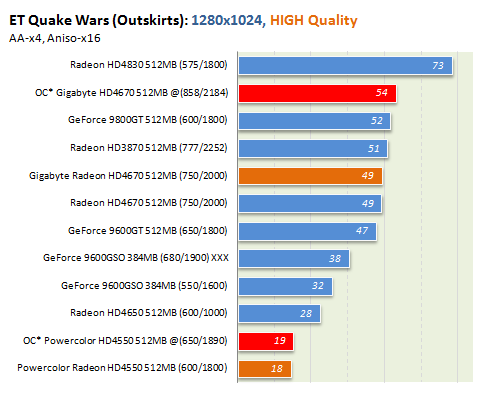Click the blue bar showing value 51
This screenshot has width=487, height=402.
[313, 149]
